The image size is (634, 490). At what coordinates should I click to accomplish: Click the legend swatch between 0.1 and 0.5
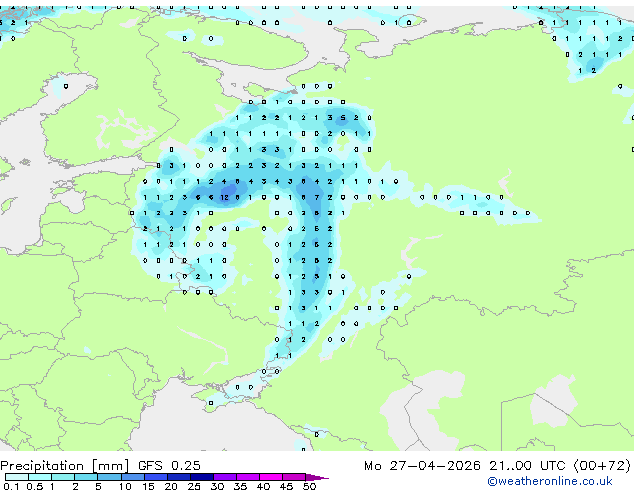pos(17,477)
